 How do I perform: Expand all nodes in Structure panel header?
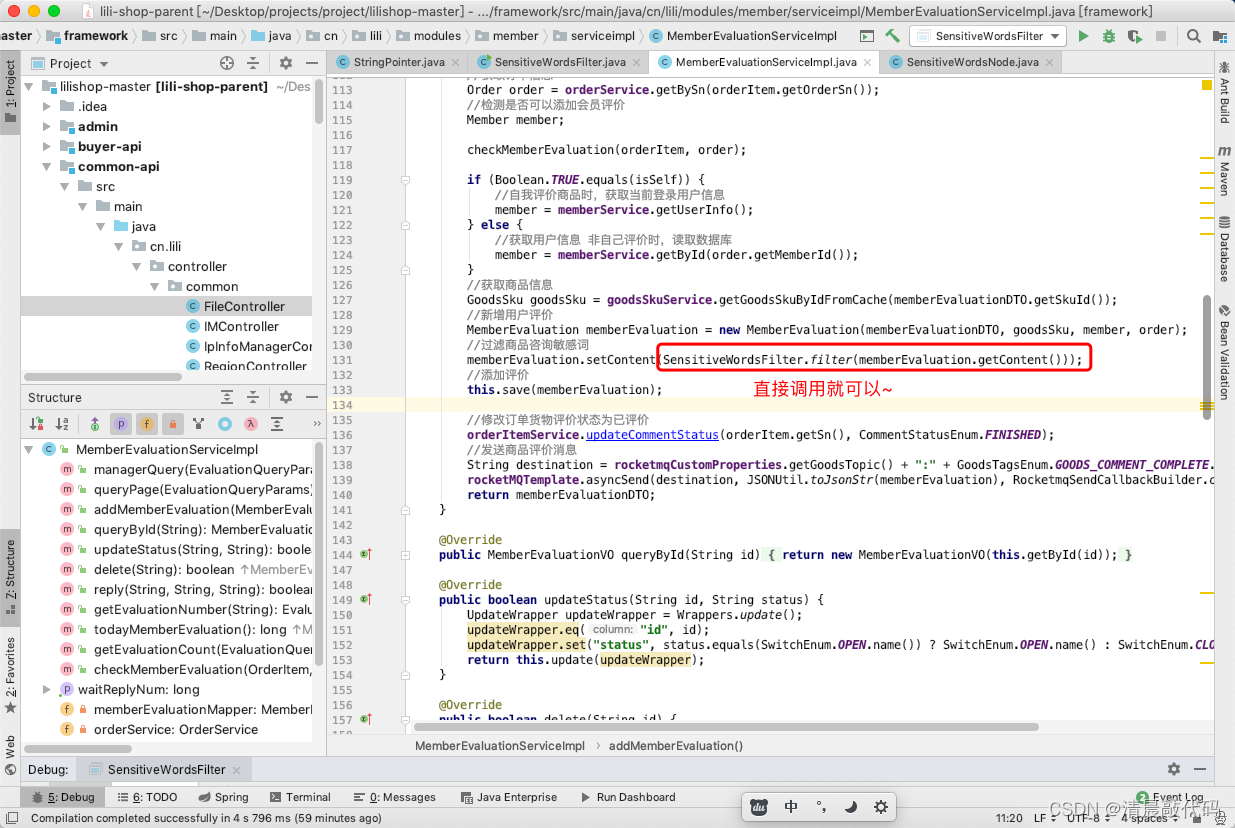(227, 397)
